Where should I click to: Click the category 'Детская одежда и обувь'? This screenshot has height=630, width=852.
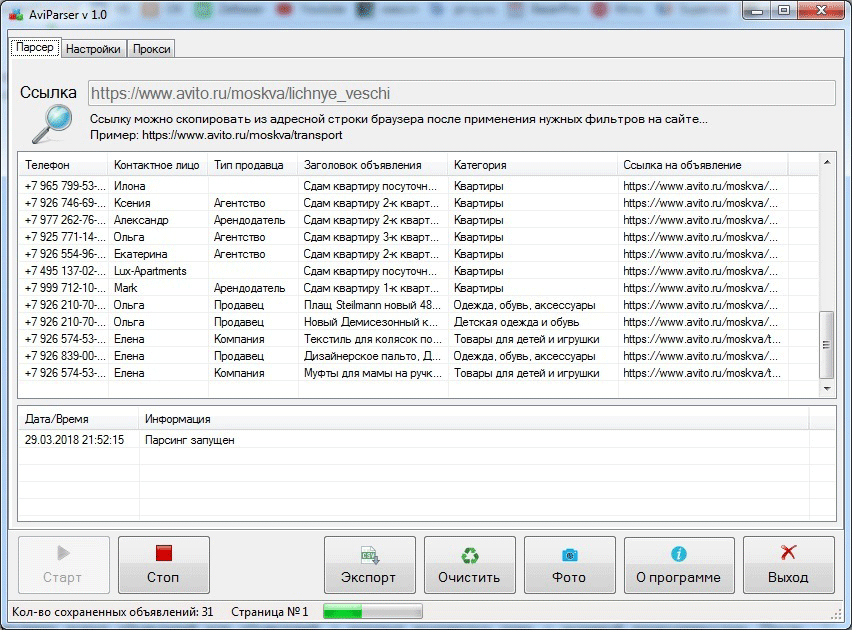(516, 322)
